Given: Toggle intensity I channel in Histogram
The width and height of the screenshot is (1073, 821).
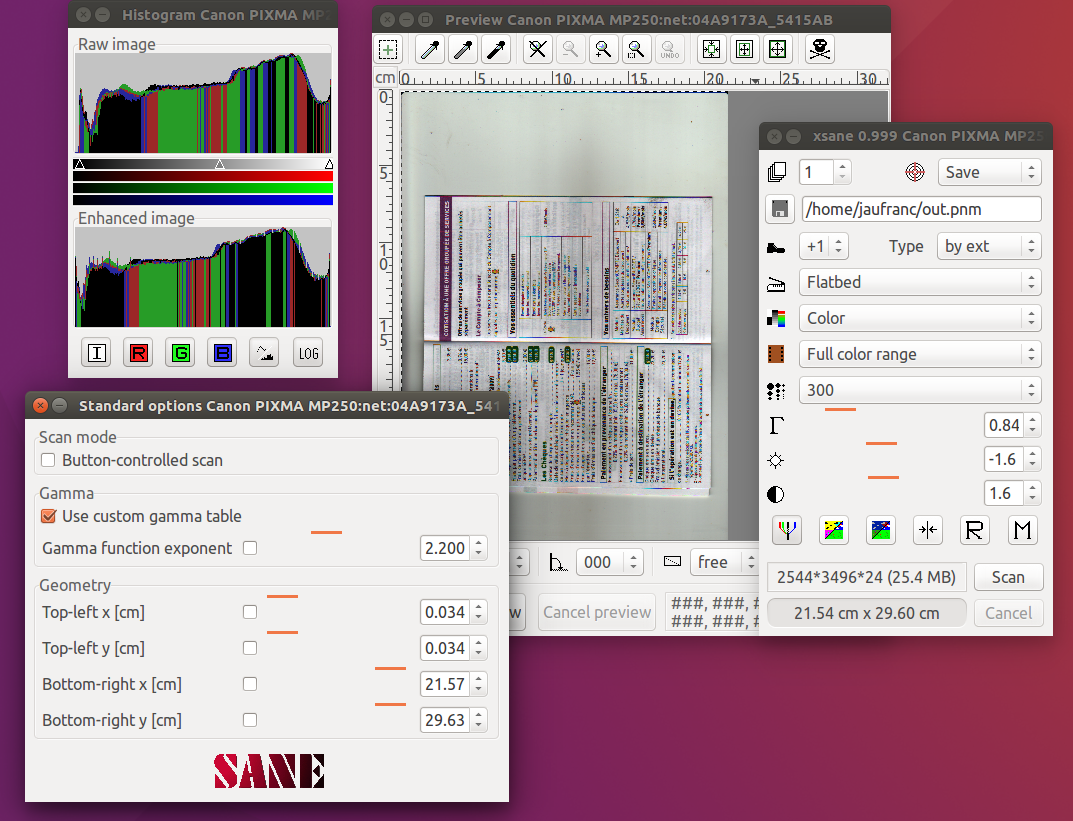Looking at the screenshot, I should [96, 353].
